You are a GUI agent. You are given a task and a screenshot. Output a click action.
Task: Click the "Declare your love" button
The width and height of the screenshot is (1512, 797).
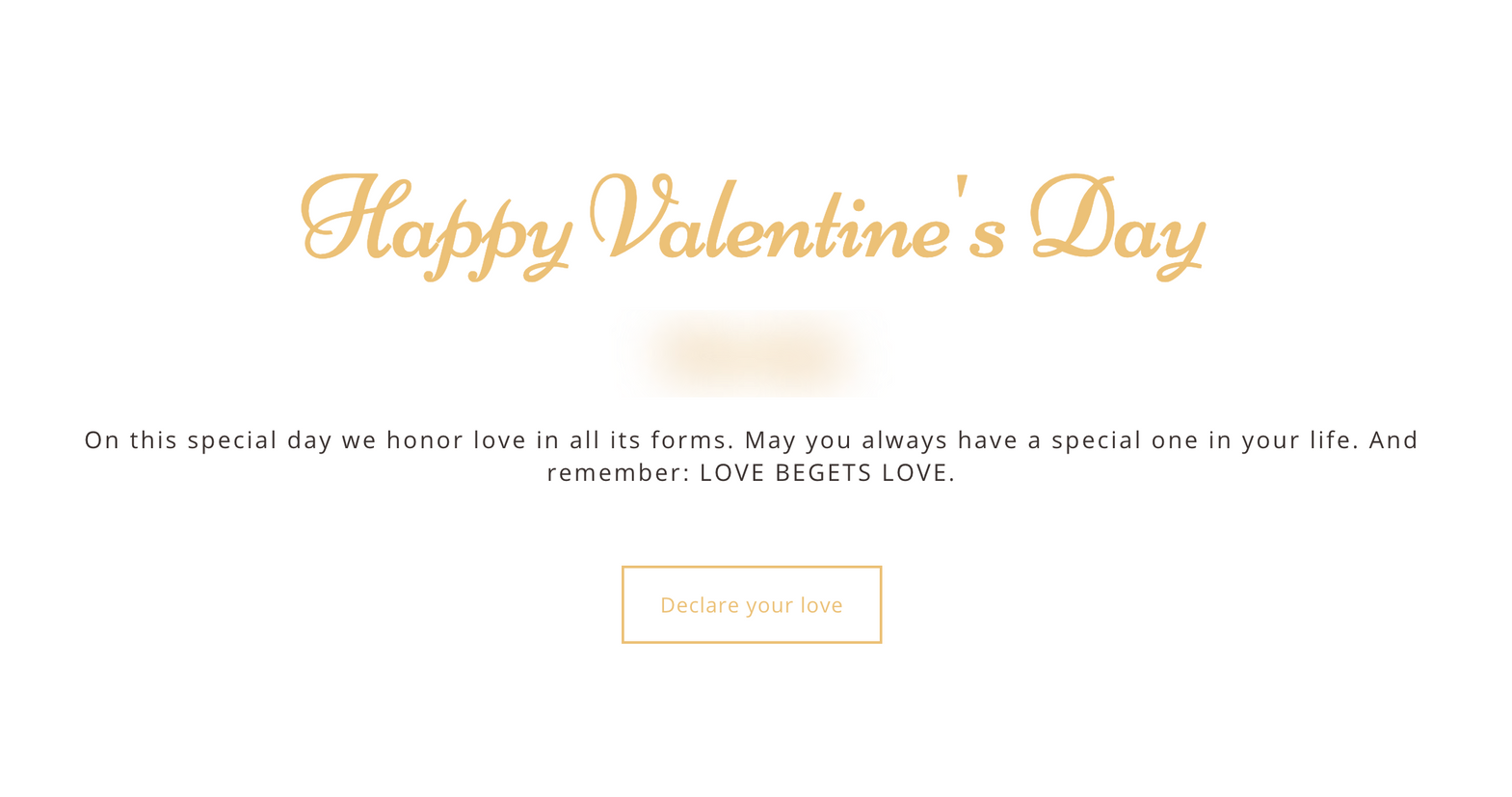(751, 604)
